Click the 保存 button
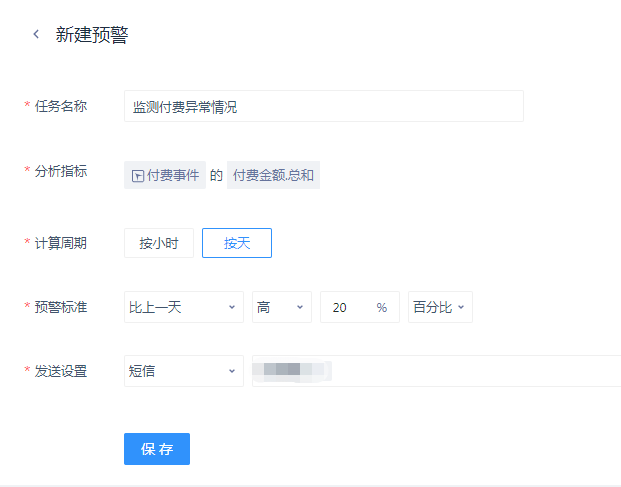The image size is (621, 487). [157, 449]
